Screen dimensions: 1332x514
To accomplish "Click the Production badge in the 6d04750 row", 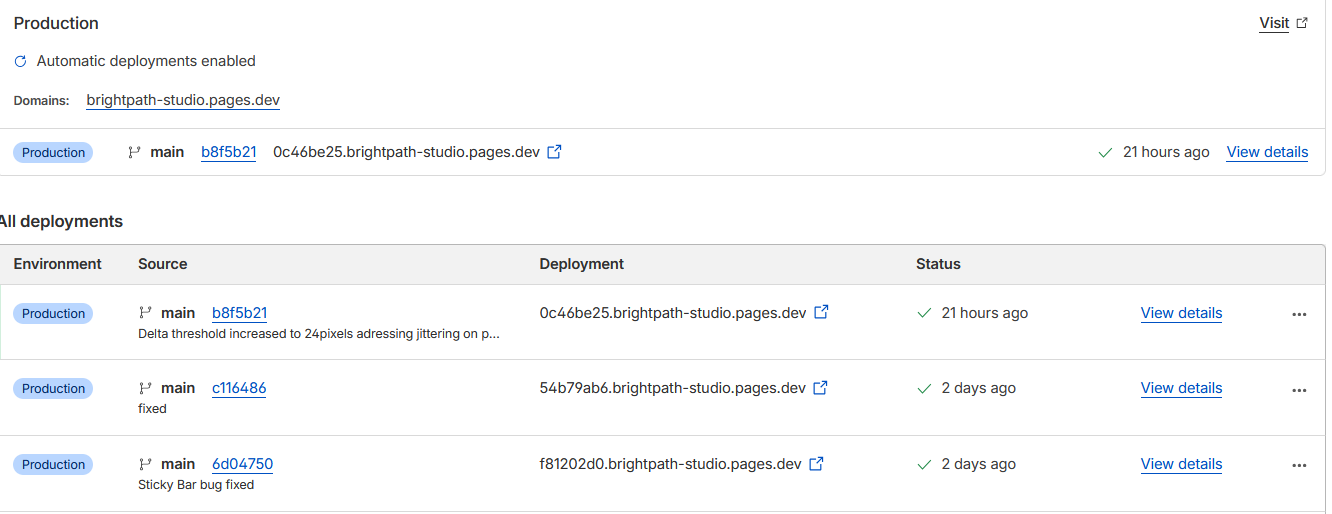I will point(53,464).
